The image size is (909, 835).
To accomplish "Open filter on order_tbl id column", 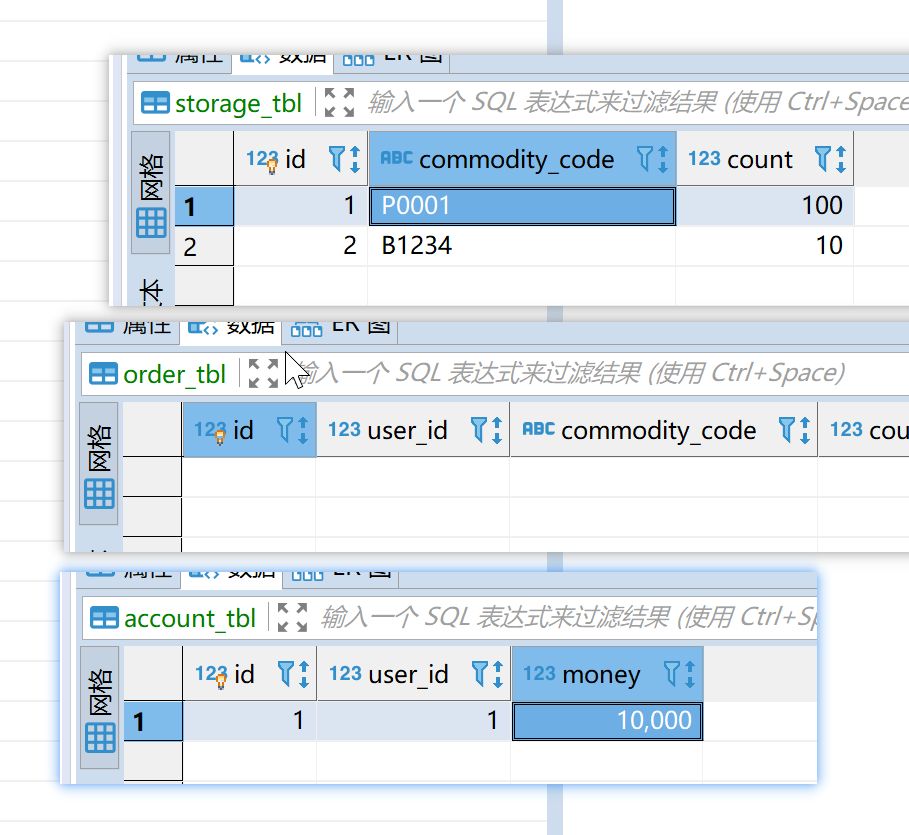I will (285, 430).
